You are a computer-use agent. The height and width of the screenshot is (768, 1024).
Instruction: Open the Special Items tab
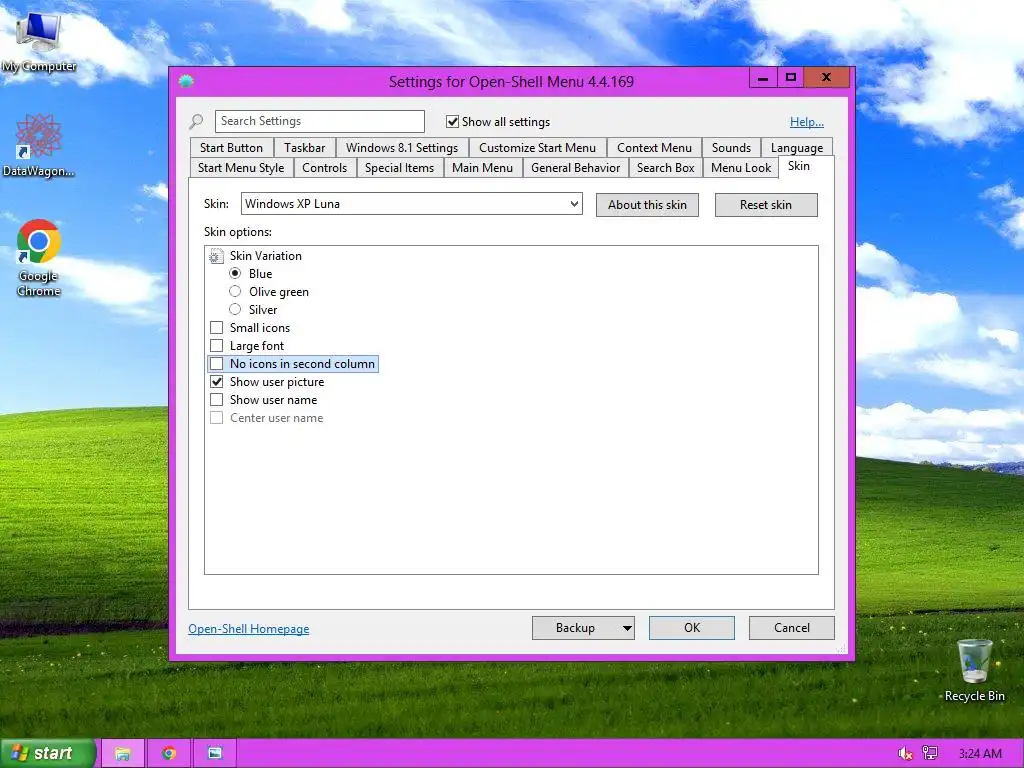[x=400, y=168]
